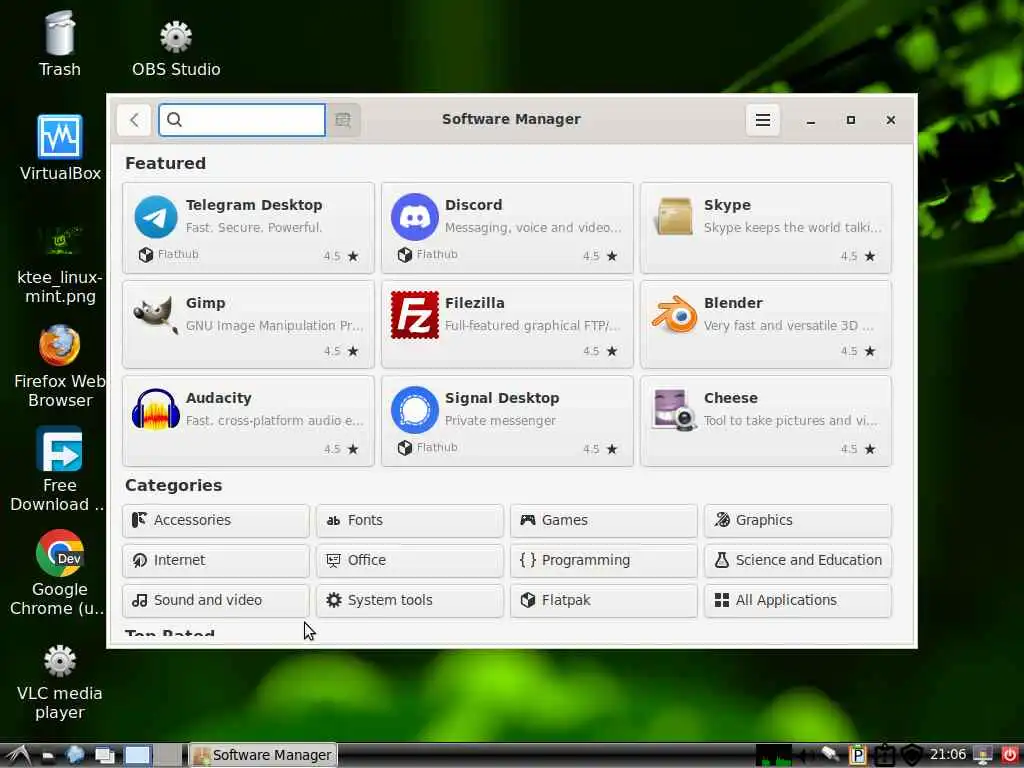Open the hamburger menu

pos(762,120)
